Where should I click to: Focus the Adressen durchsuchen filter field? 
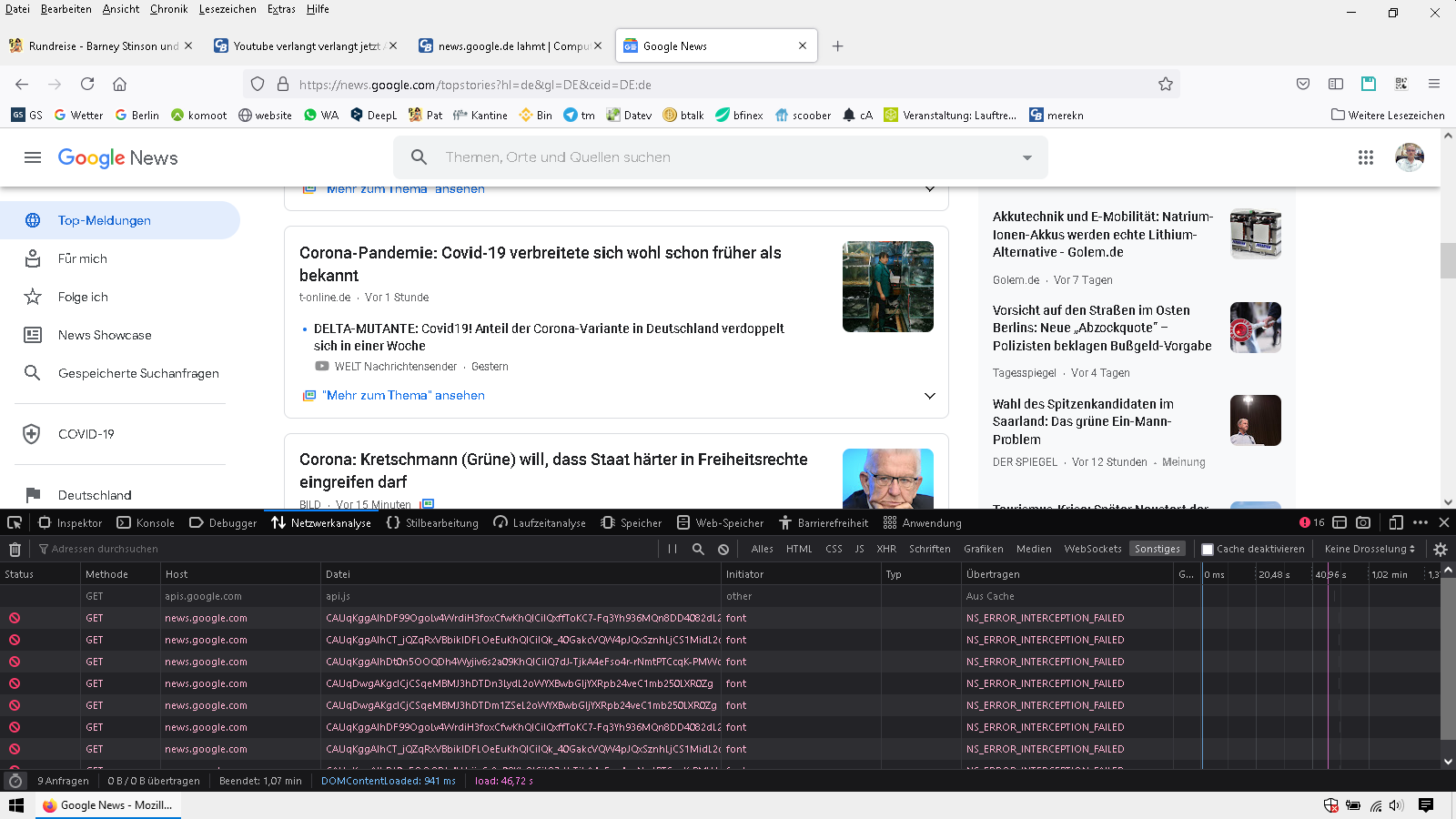pos(346,549)
